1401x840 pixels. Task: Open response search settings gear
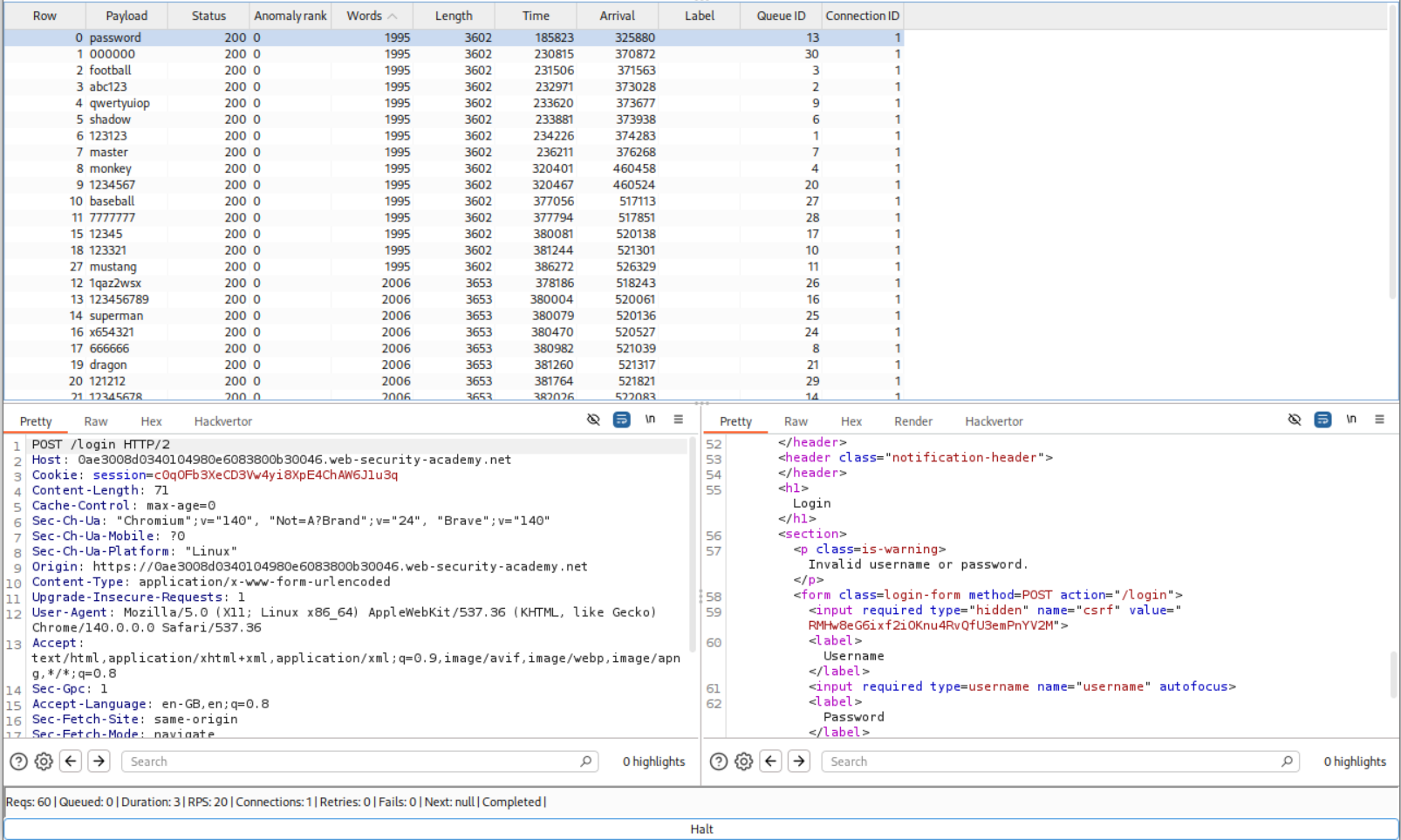tap(743, 761)
